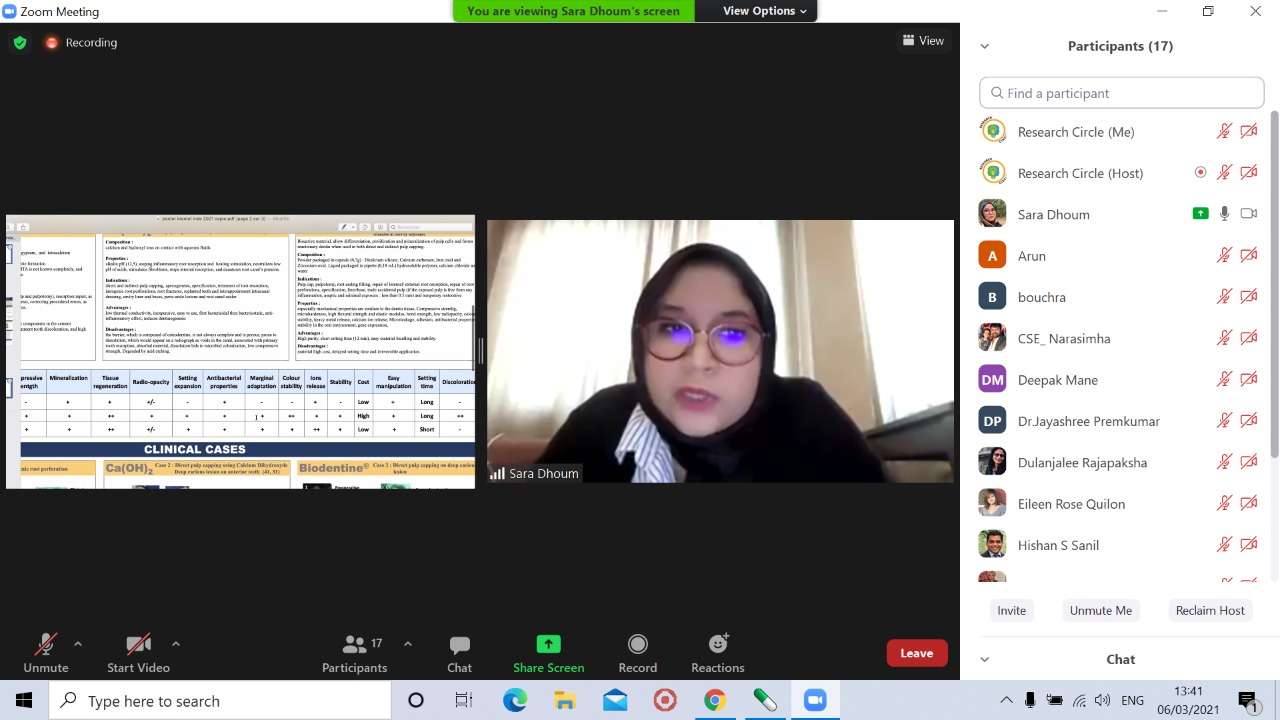Click the Invite button

pyautogui.click(x=1011, y=611)
